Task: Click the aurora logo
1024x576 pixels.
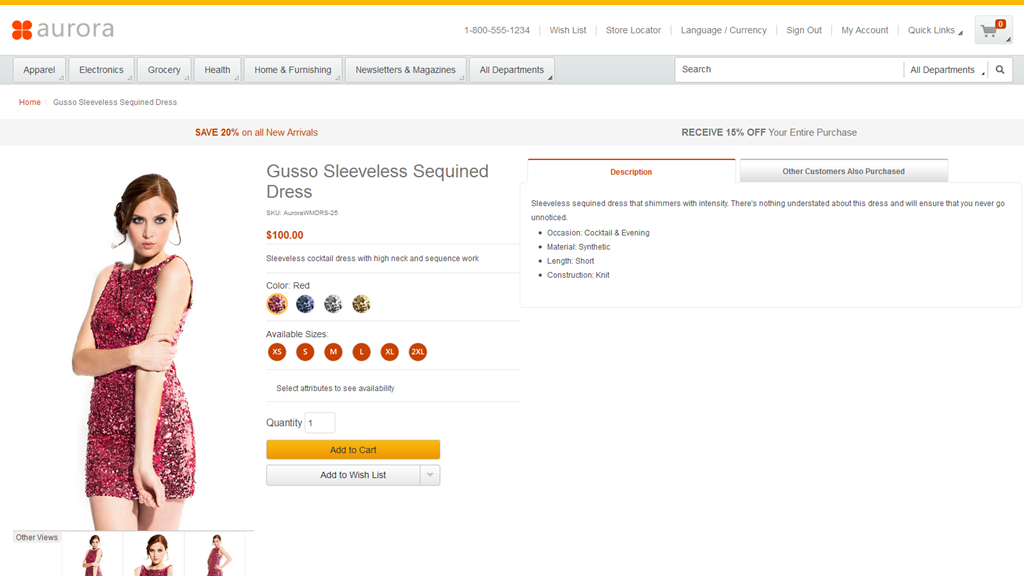Action: [x=63, y=29]
